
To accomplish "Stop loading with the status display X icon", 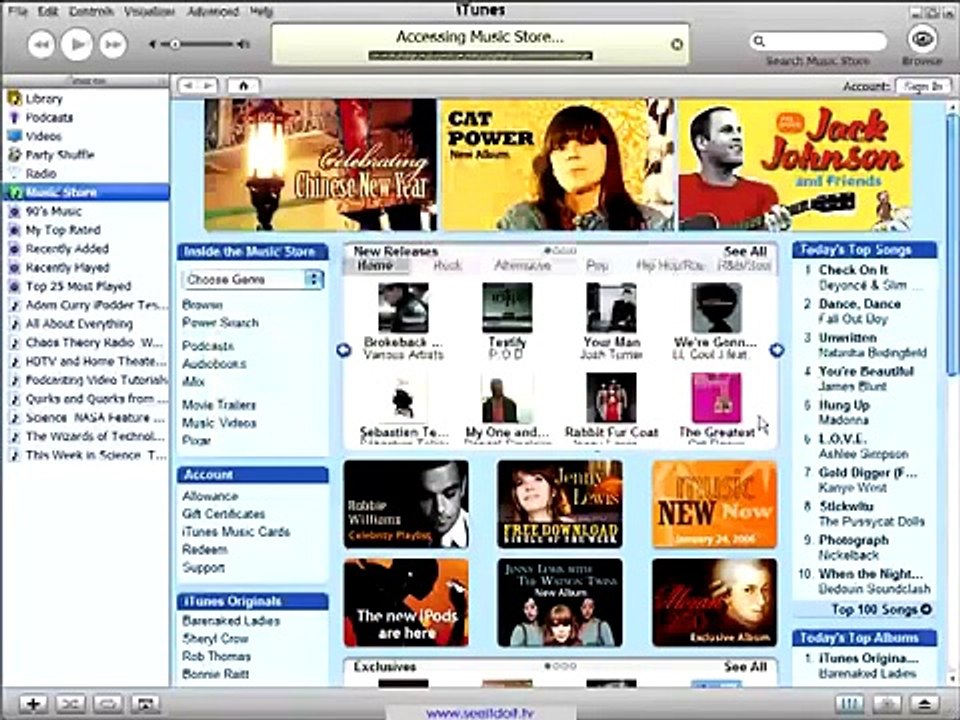I will click(x=677, y=44).
